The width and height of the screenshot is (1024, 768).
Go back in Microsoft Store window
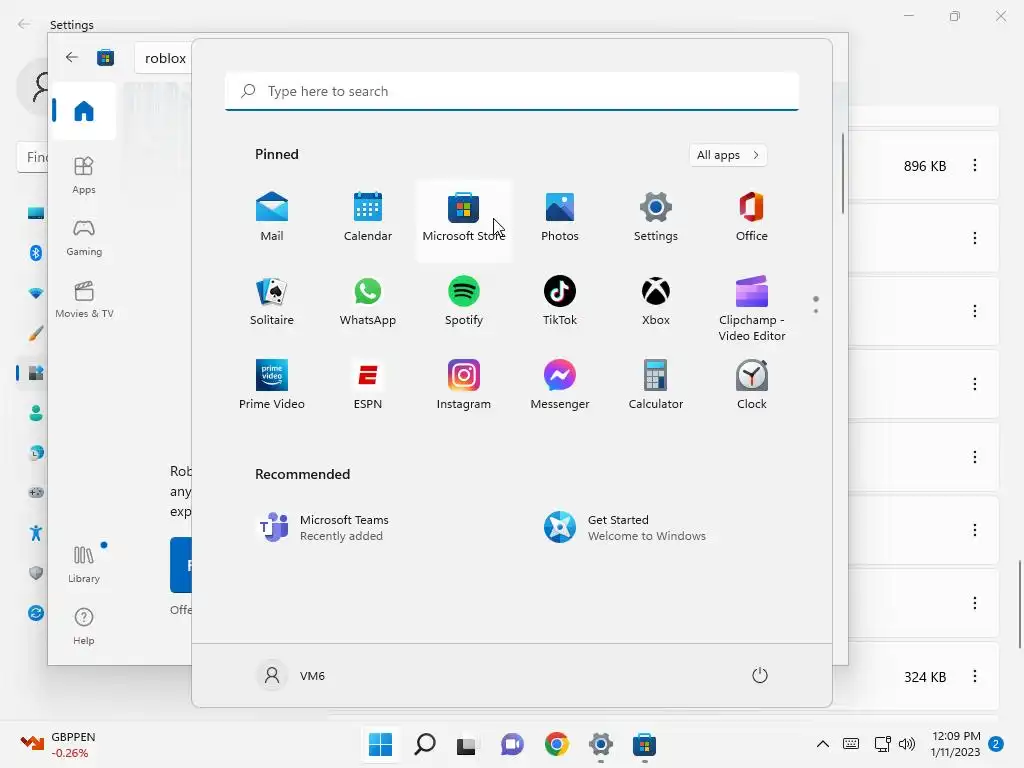pyautogui.click(x=72, y=57)
